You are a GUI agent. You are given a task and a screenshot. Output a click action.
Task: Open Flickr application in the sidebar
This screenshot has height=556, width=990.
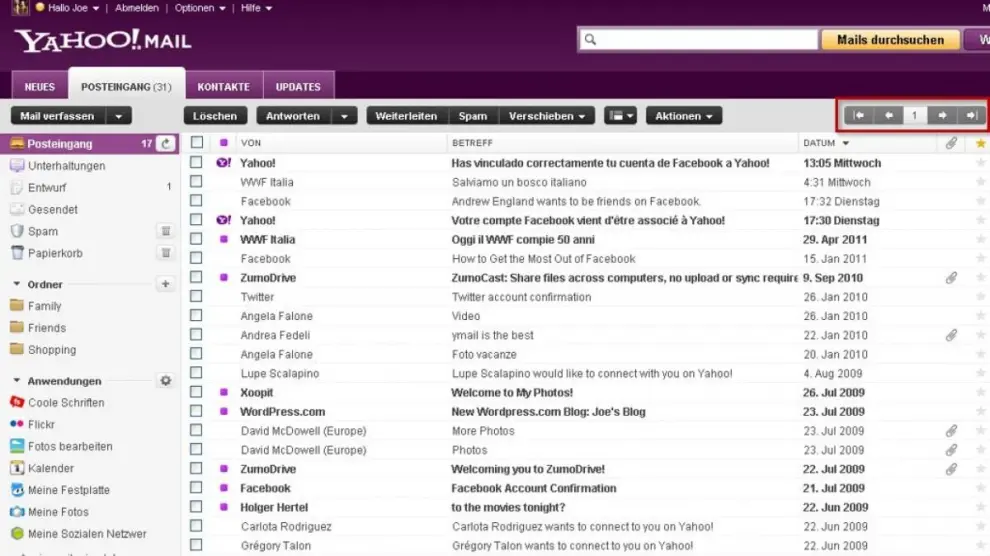tap(41, 425)
